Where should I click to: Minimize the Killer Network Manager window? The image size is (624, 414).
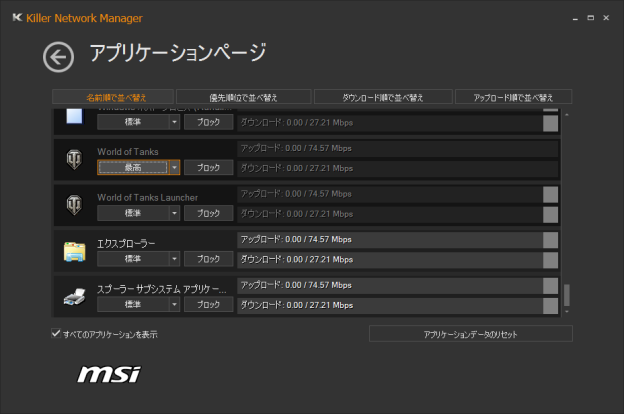(575, 18)
